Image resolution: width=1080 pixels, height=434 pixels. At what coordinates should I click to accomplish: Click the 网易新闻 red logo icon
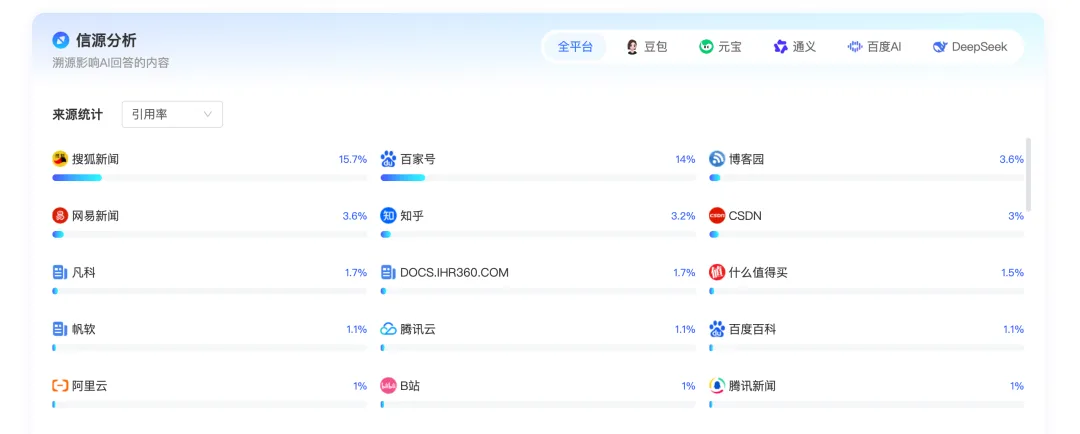[60, 216]
